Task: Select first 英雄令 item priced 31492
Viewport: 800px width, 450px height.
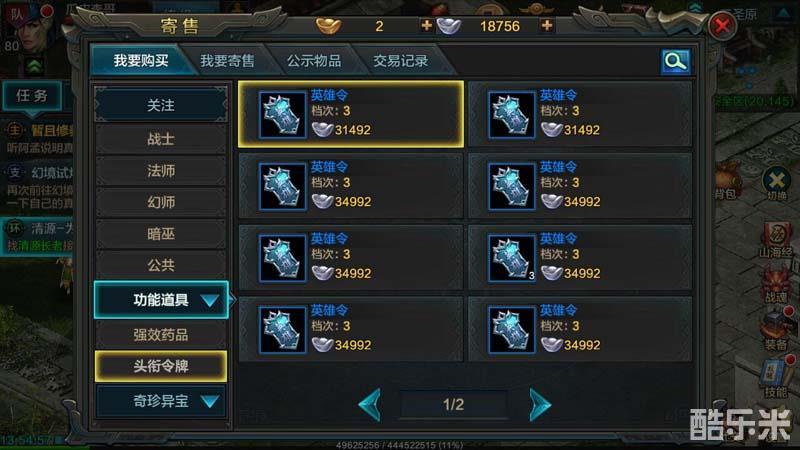Action: pyautogui.click(x=351, y=114)
